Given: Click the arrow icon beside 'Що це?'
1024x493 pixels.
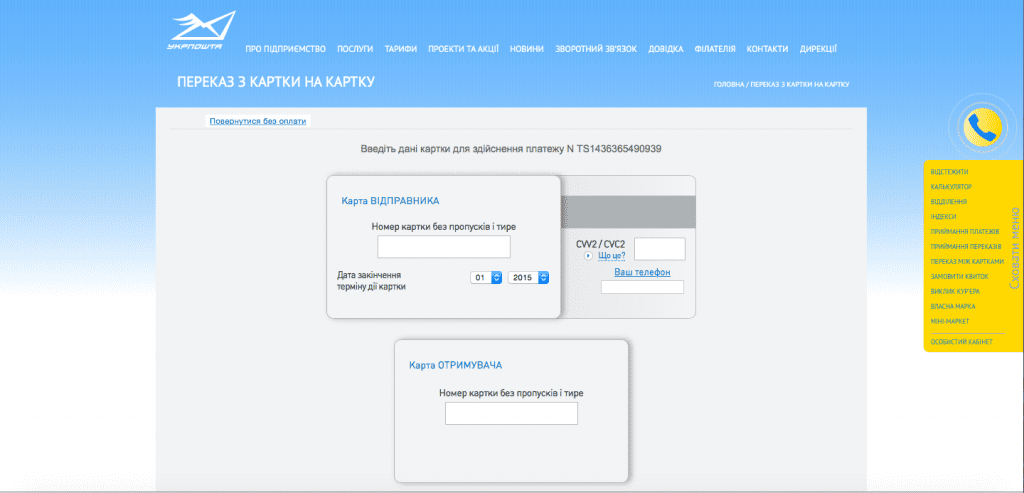Looking at the screenshot, I should (588, 255).
